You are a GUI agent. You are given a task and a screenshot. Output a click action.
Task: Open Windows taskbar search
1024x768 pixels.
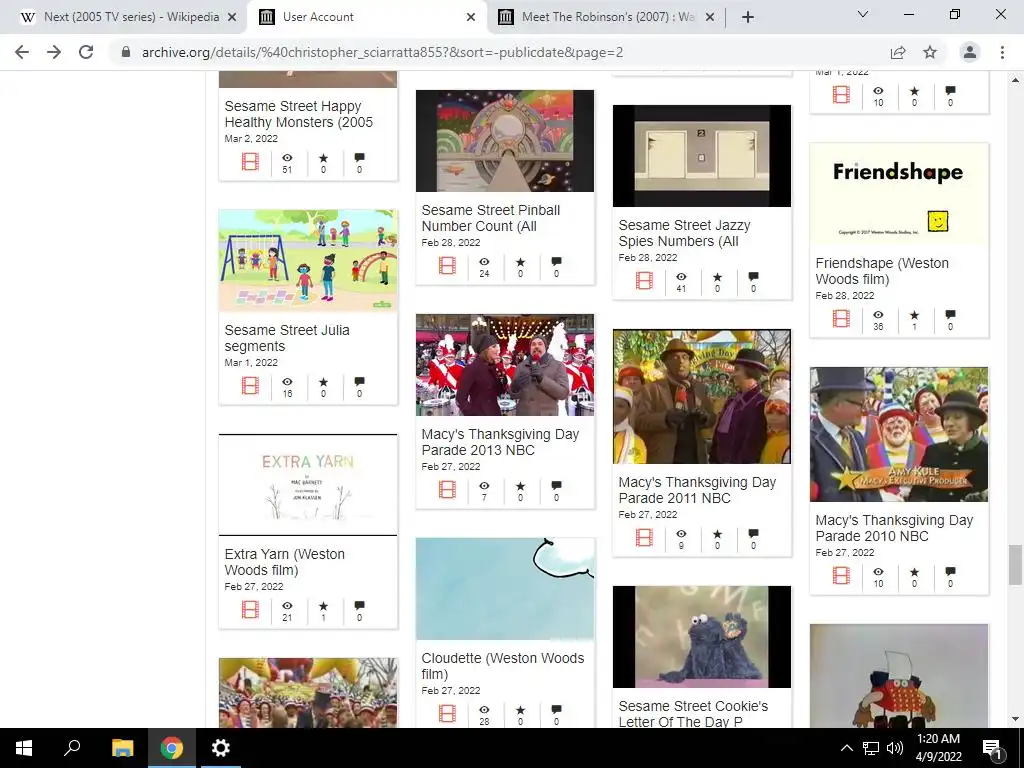tap(72, 748)
